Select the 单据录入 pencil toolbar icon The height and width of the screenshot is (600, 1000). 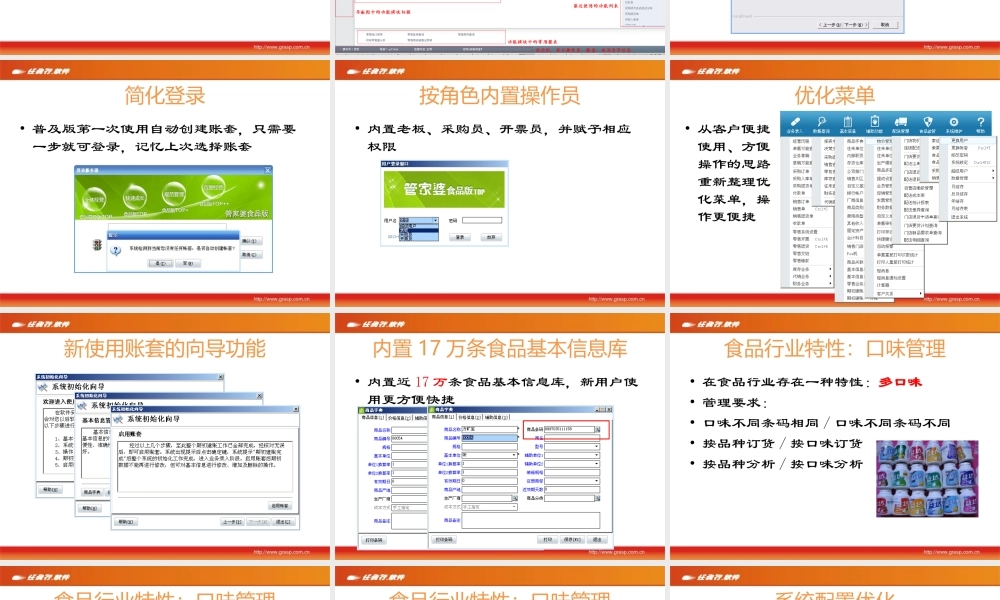[797, 122]
